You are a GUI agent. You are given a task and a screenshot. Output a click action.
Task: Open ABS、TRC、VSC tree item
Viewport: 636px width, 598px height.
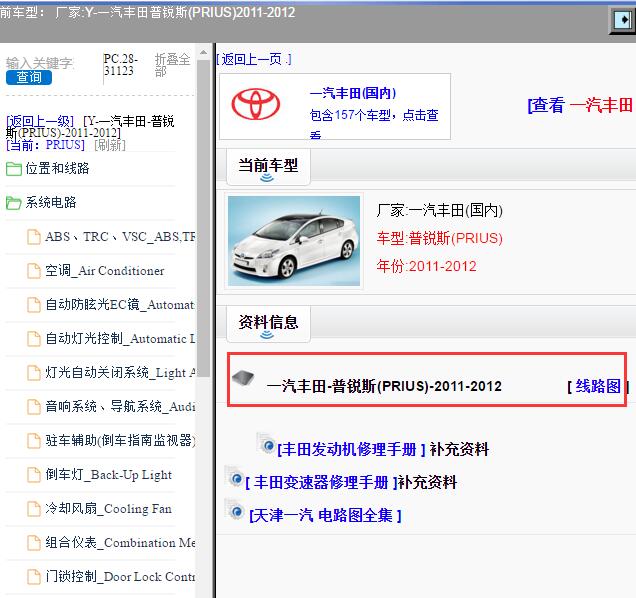[x=120, y=237]
